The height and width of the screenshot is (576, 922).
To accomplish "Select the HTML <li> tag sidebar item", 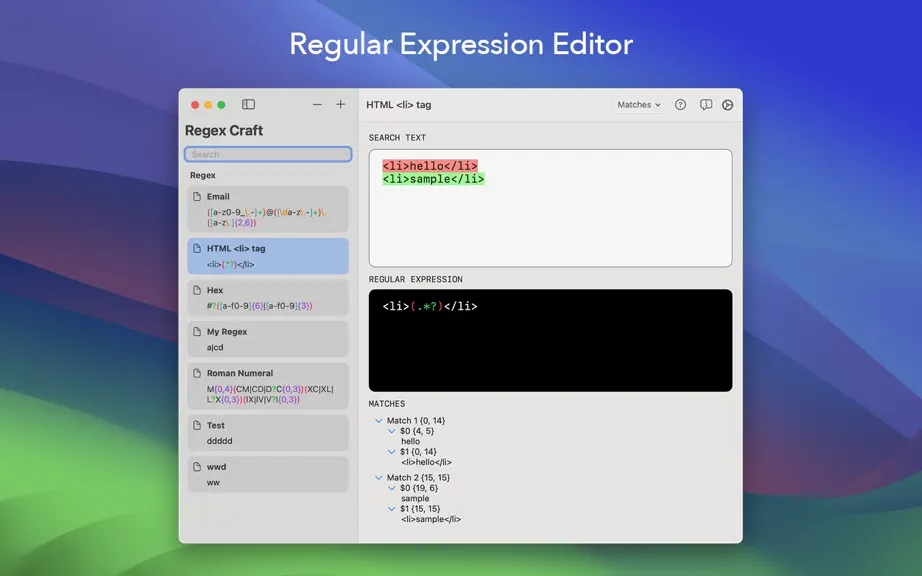I will [x=268, y=256].
